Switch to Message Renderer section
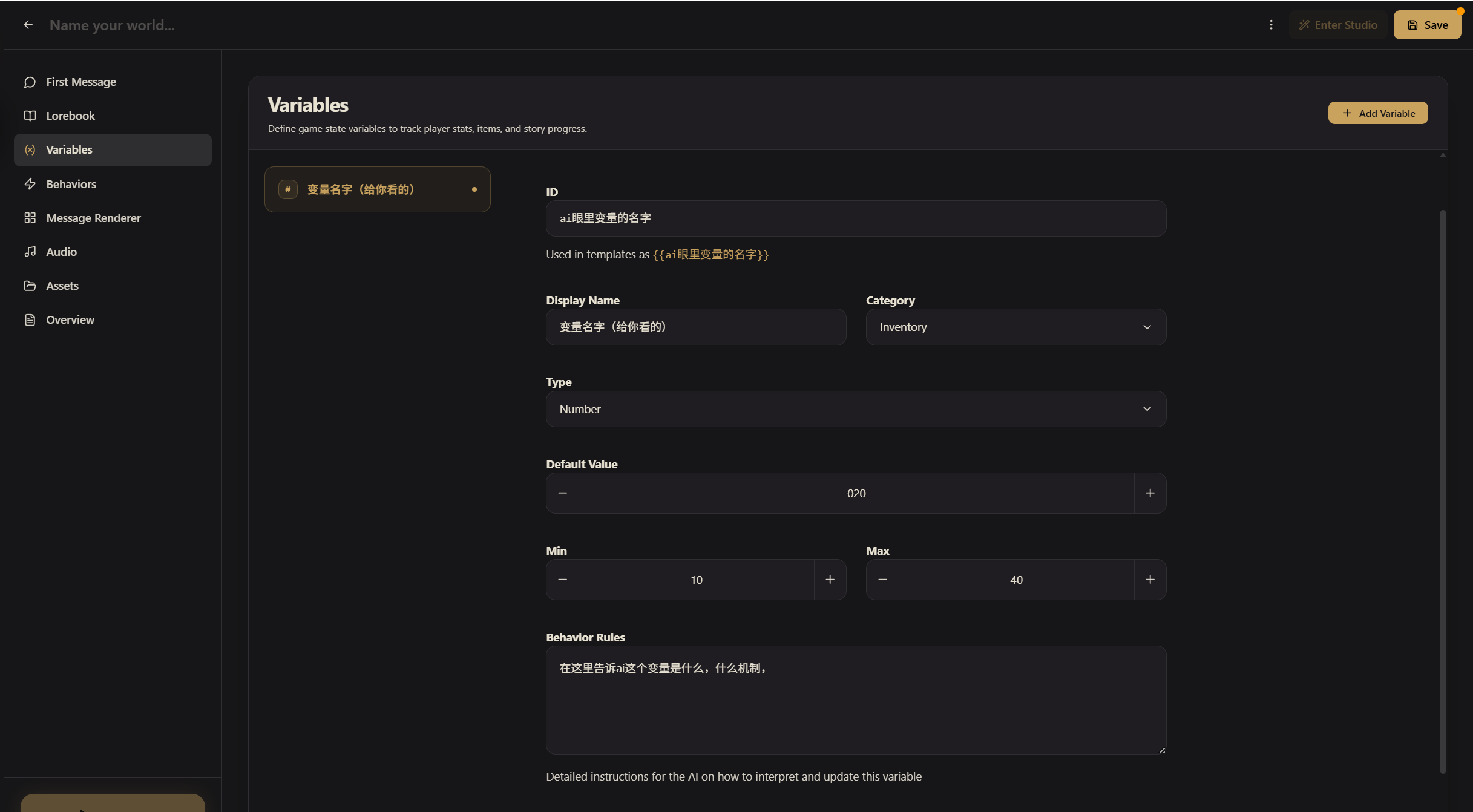 (x=93, y=218)
